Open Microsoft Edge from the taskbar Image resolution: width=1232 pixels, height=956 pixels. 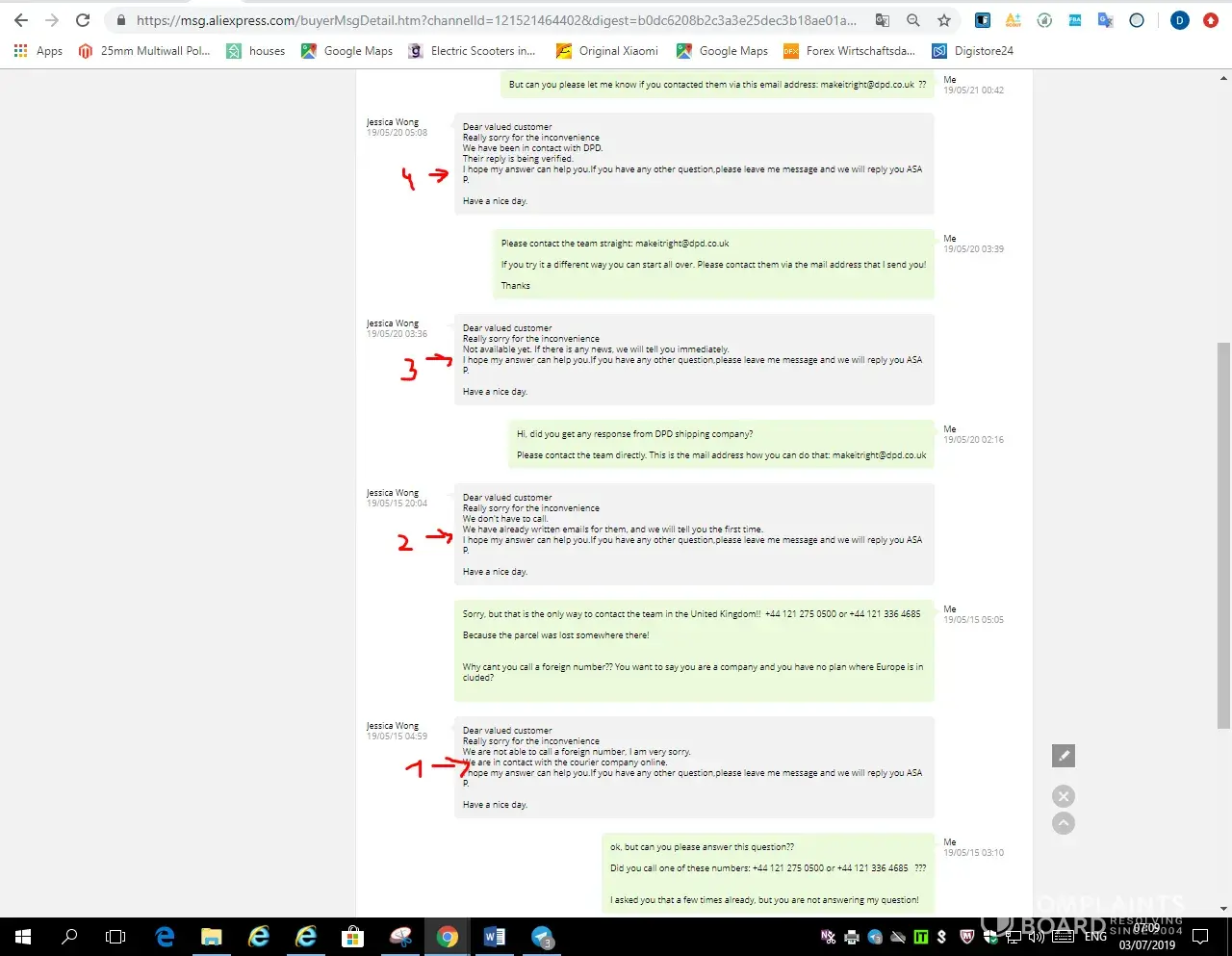coord(165,936)
